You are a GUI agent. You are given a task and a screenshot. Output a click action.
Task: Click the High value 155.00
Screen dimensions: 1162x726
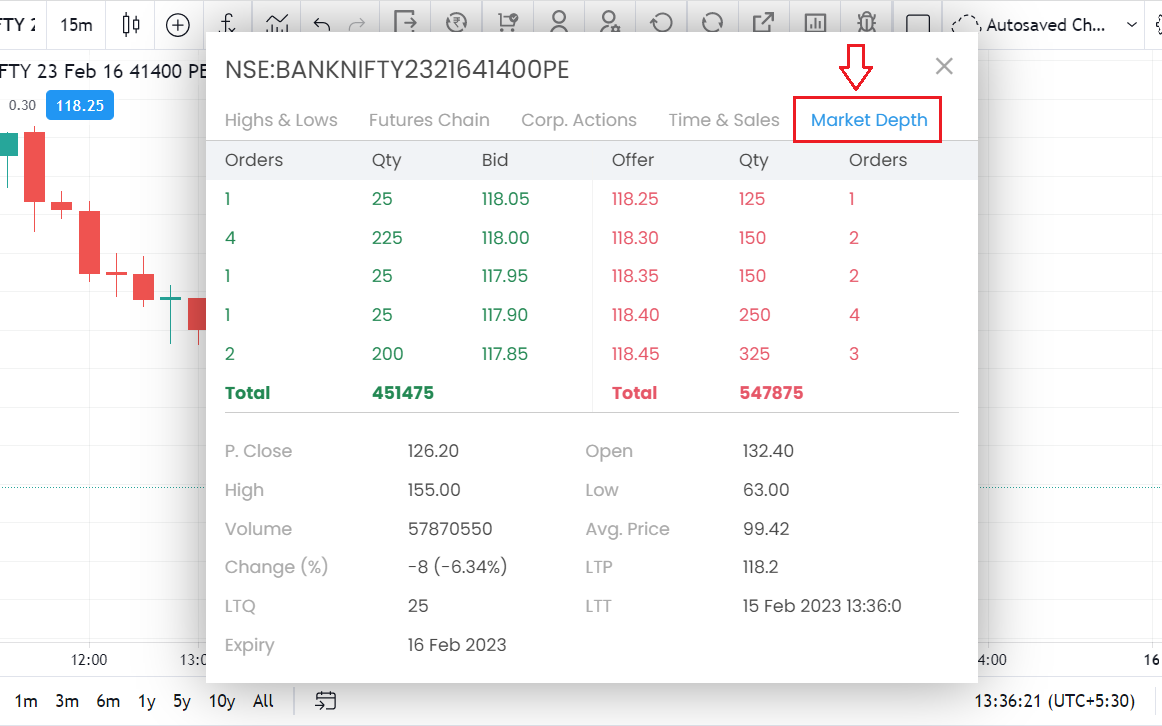[x=434, y=490]
